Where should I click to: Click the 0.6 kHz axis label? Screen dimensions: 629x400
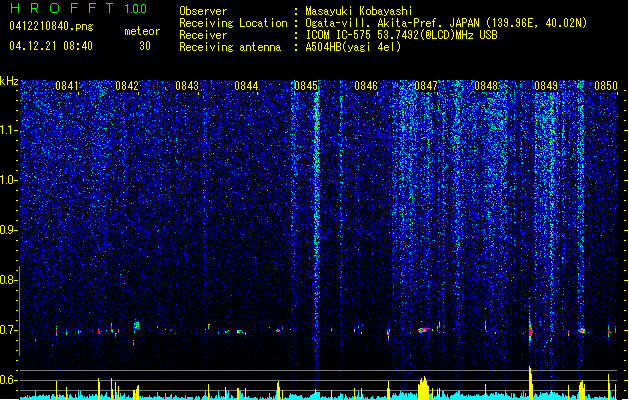tap(9, 380)
